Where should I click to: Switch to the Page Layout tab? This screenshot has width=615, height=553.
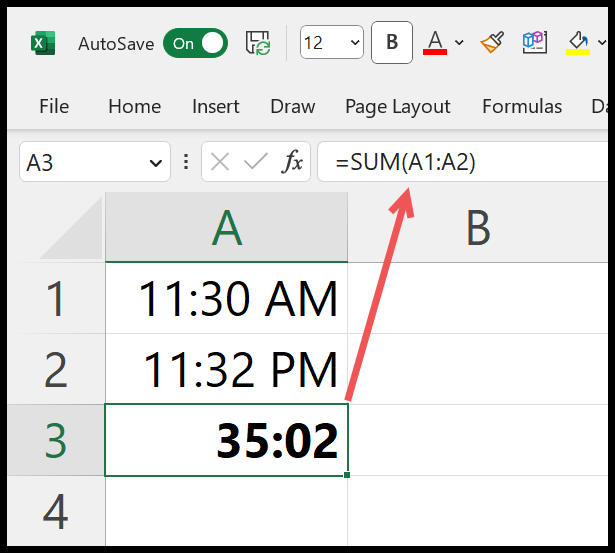[x=398, y=107]
